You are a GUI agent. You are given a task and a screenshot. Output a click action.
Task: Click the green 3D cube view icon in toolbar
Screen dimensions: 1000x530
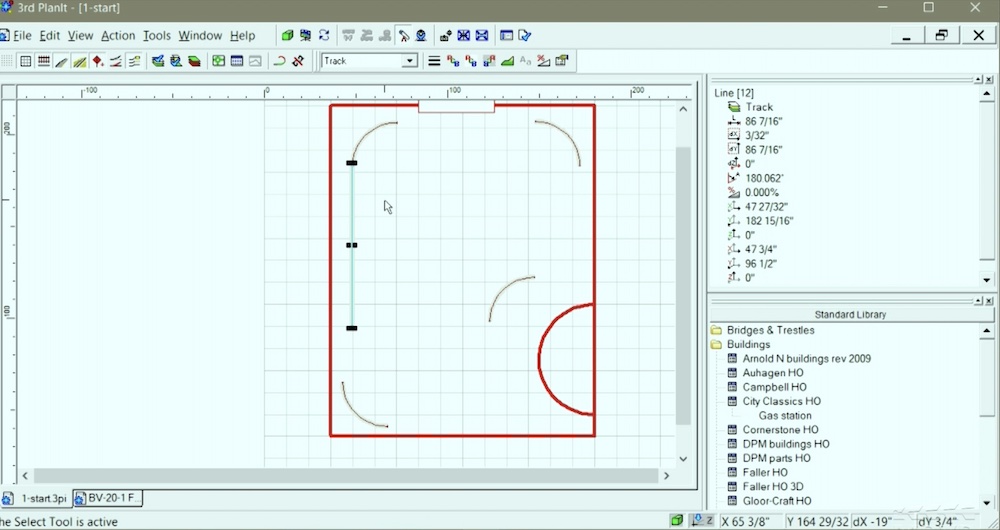[x=287, y=36]
